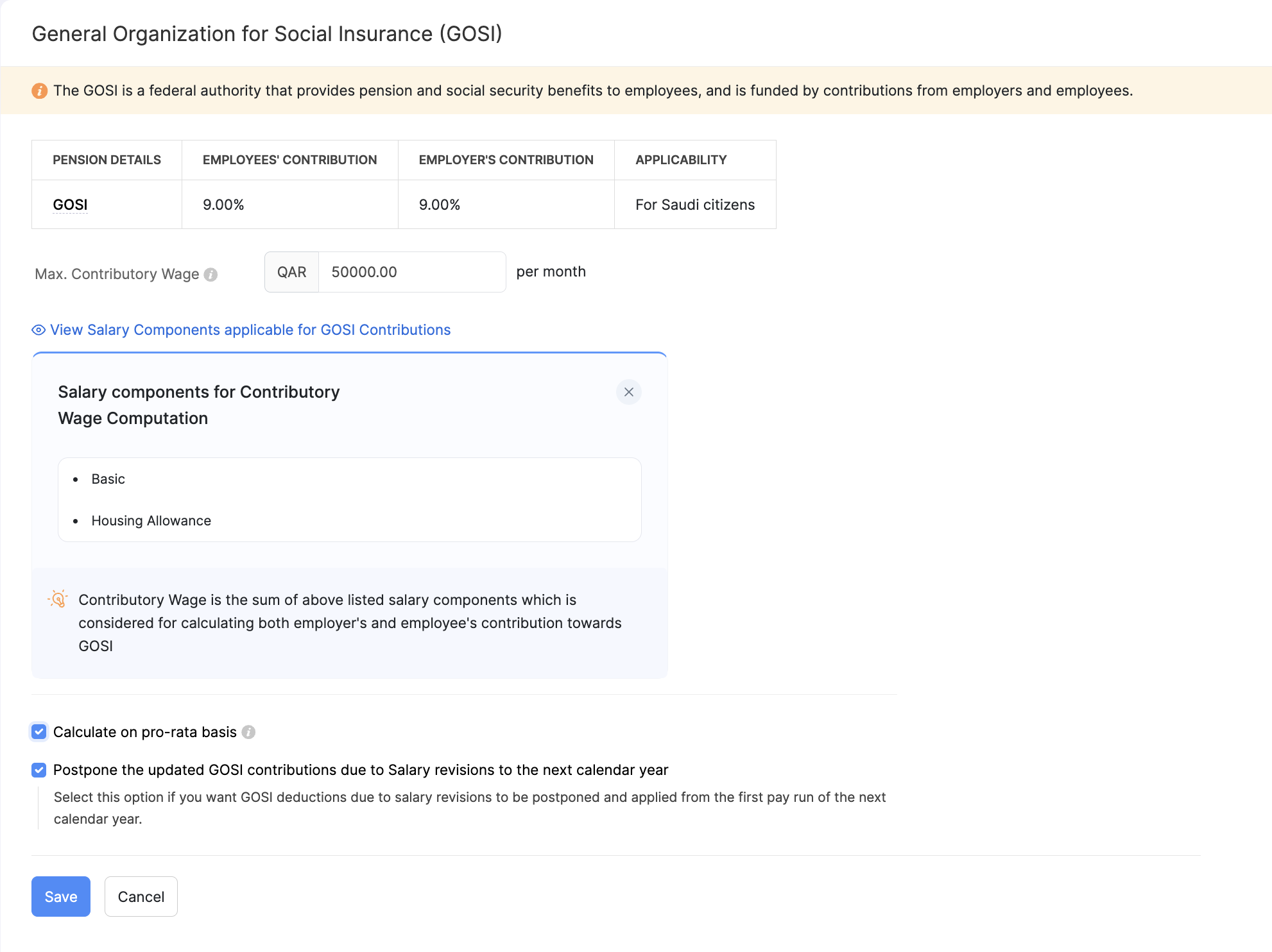Open View Salary Components applicable link

(250, 330)
